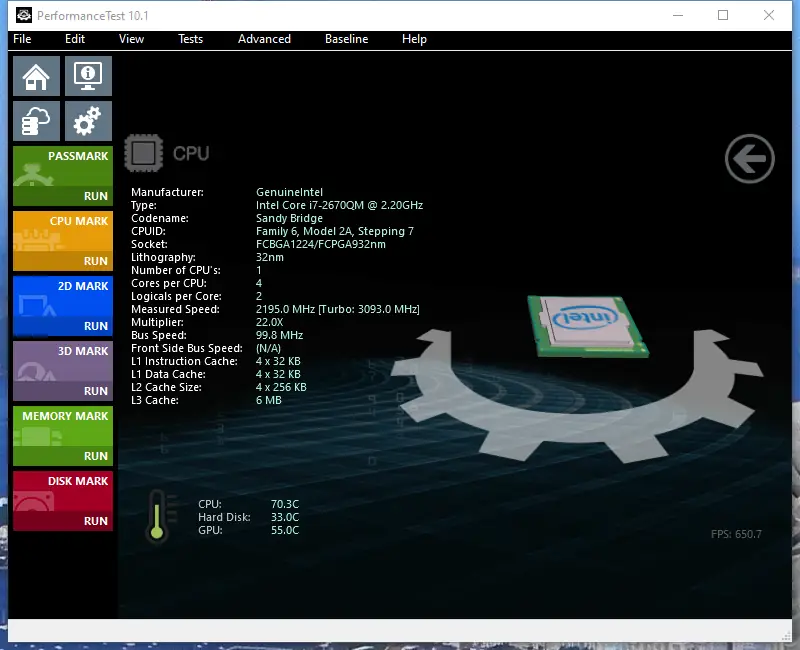
Task: Open the Help menu
Action: (414, 39)
